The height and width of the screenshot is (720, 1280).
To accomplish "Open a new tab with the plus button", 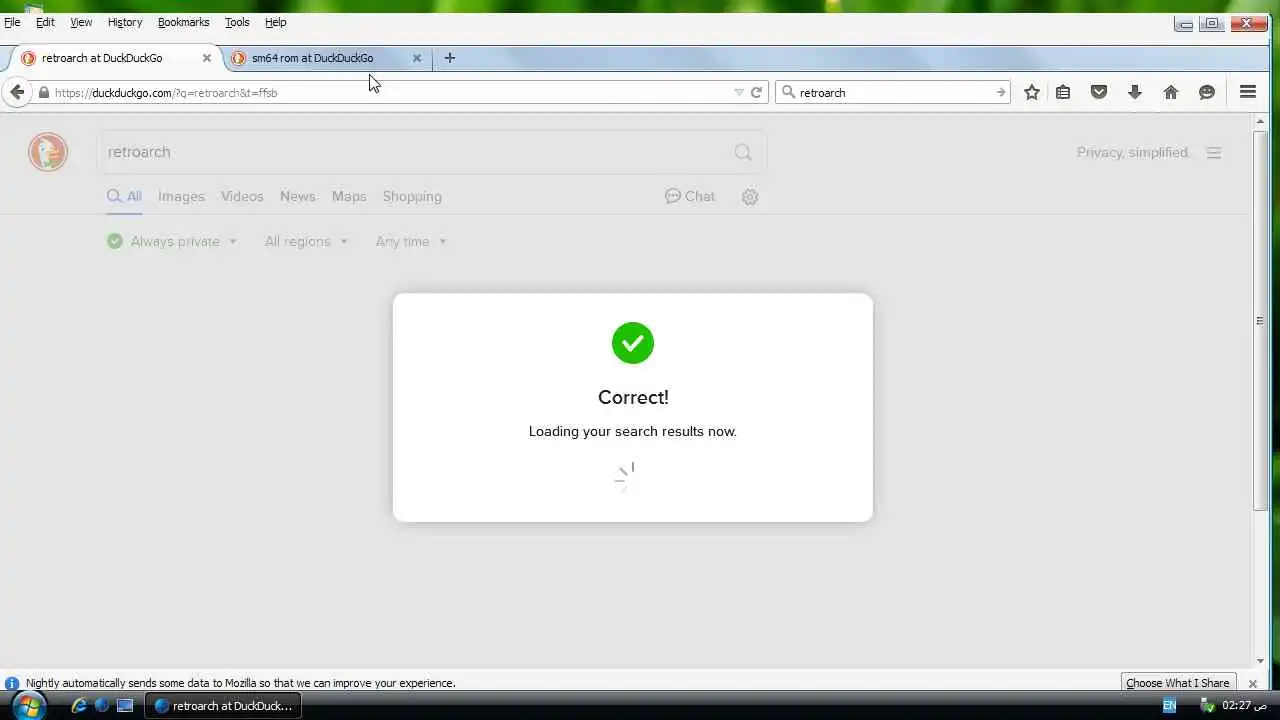I will (x=450, y=58).
